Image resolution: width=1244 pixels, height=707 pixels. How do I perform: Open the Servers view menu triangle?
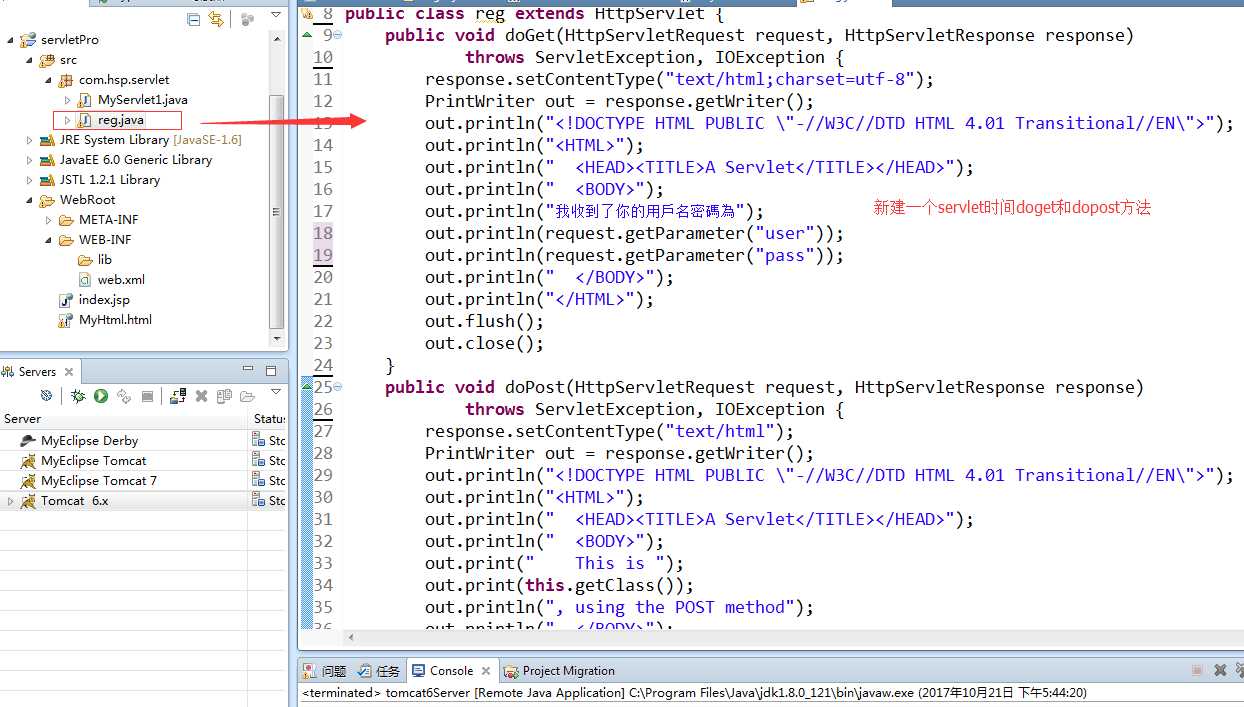(x=276, y=392)
